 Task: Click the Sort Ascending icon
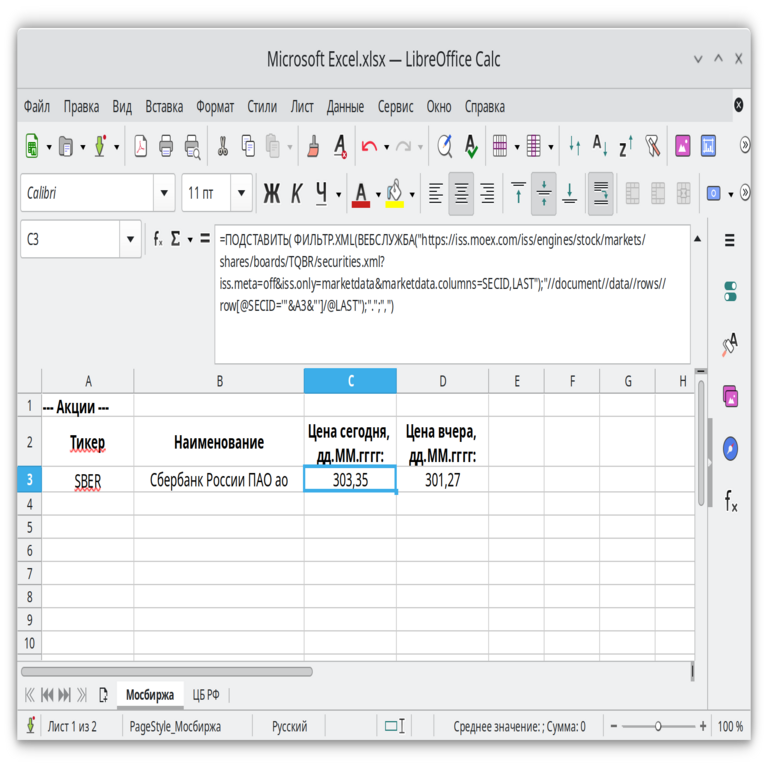click(x=600, y=146)
